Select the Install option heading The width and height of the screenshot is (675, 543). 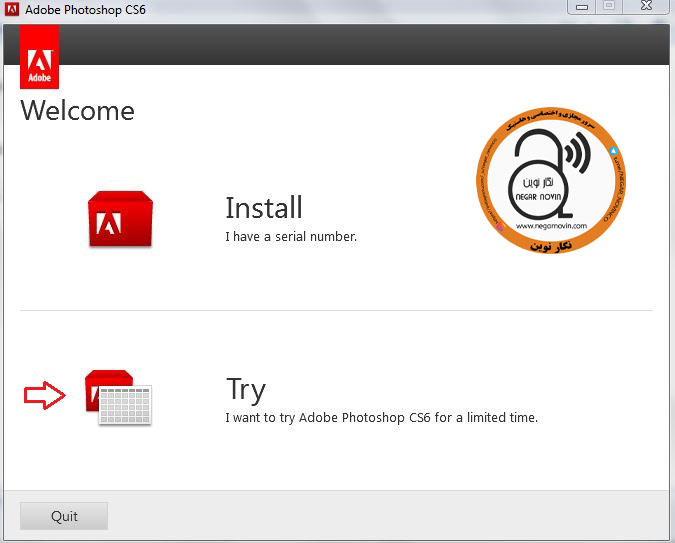tap(264, 208)
